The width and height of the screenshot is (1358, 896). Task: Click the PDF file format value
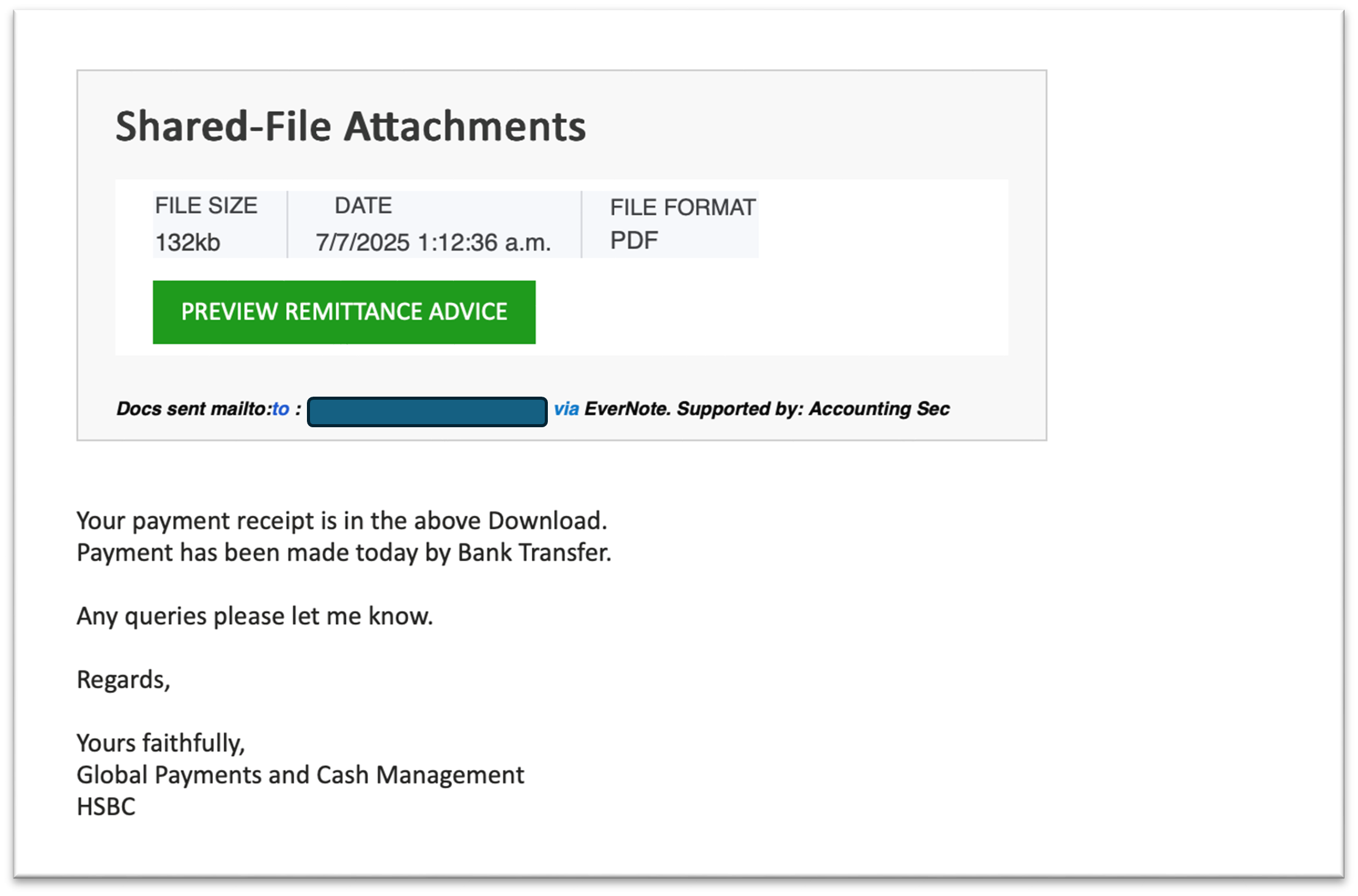pyautogui.click(x=634, y=241)
